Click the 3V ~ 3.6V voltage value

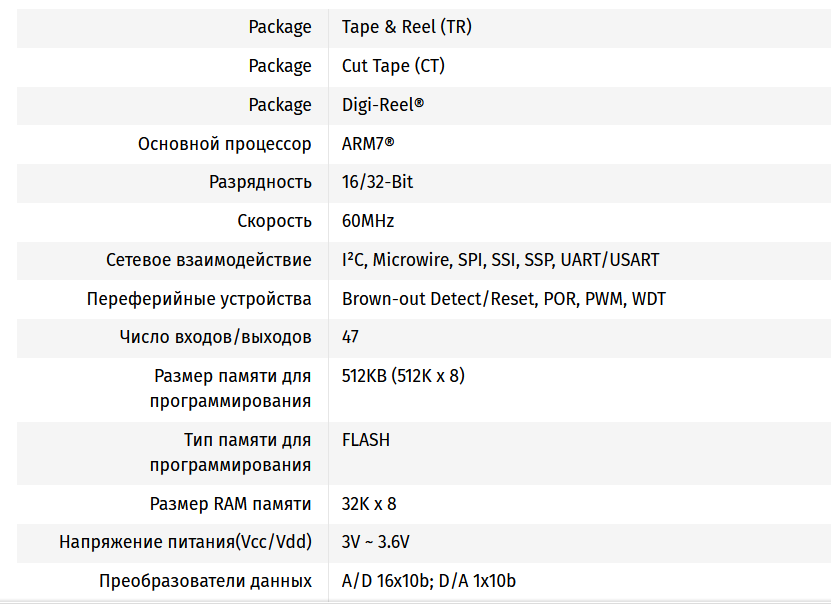375,542
